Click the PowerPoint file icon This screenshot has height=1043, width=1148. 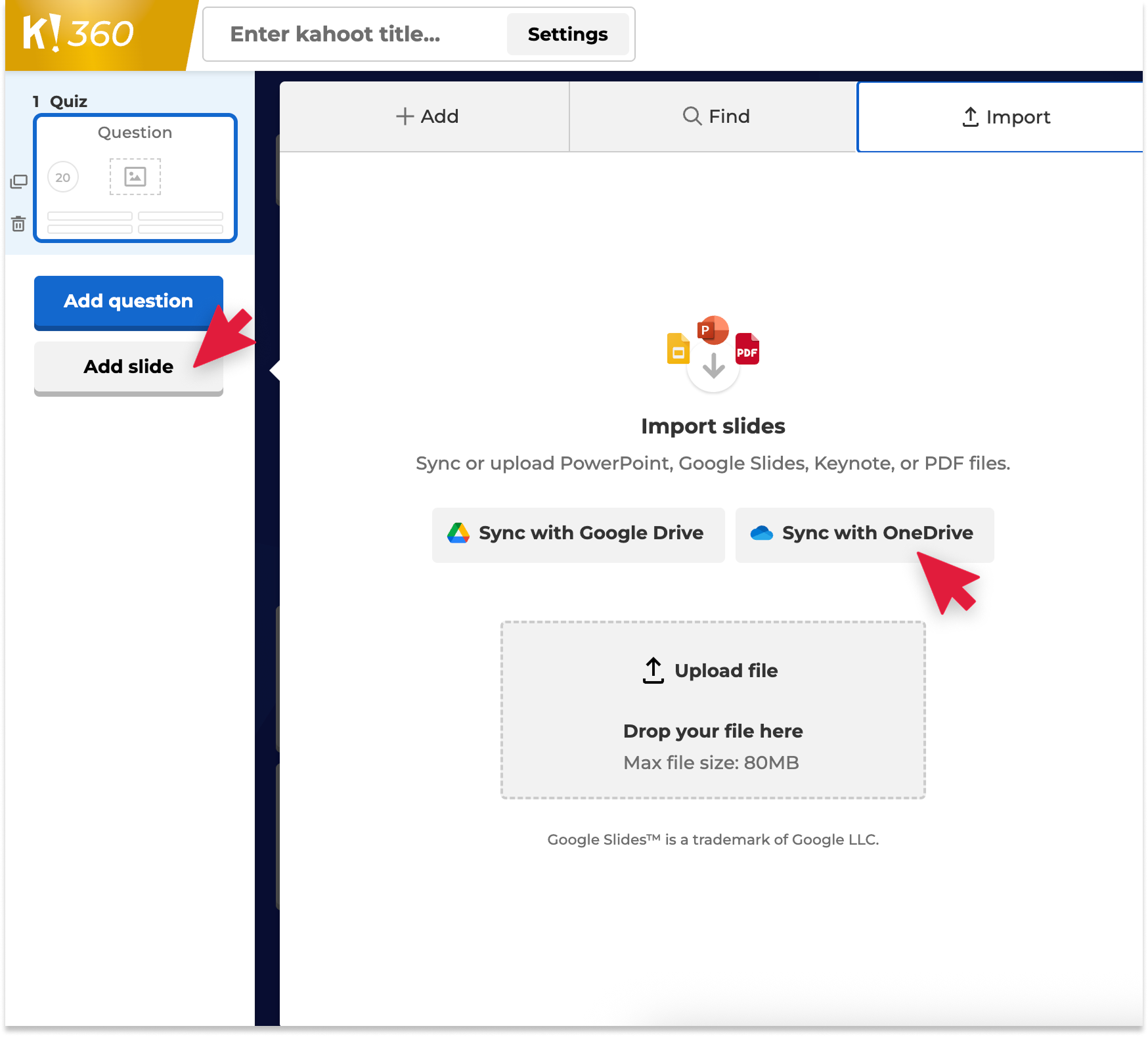coord(713,330)
